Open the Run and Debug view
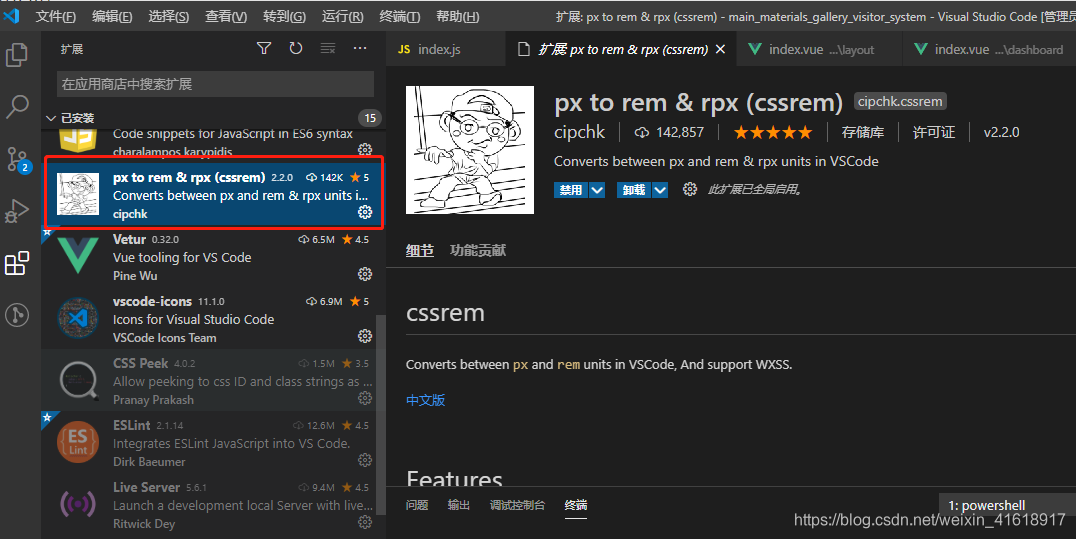 pyautogui.click(x=17, y=211)
